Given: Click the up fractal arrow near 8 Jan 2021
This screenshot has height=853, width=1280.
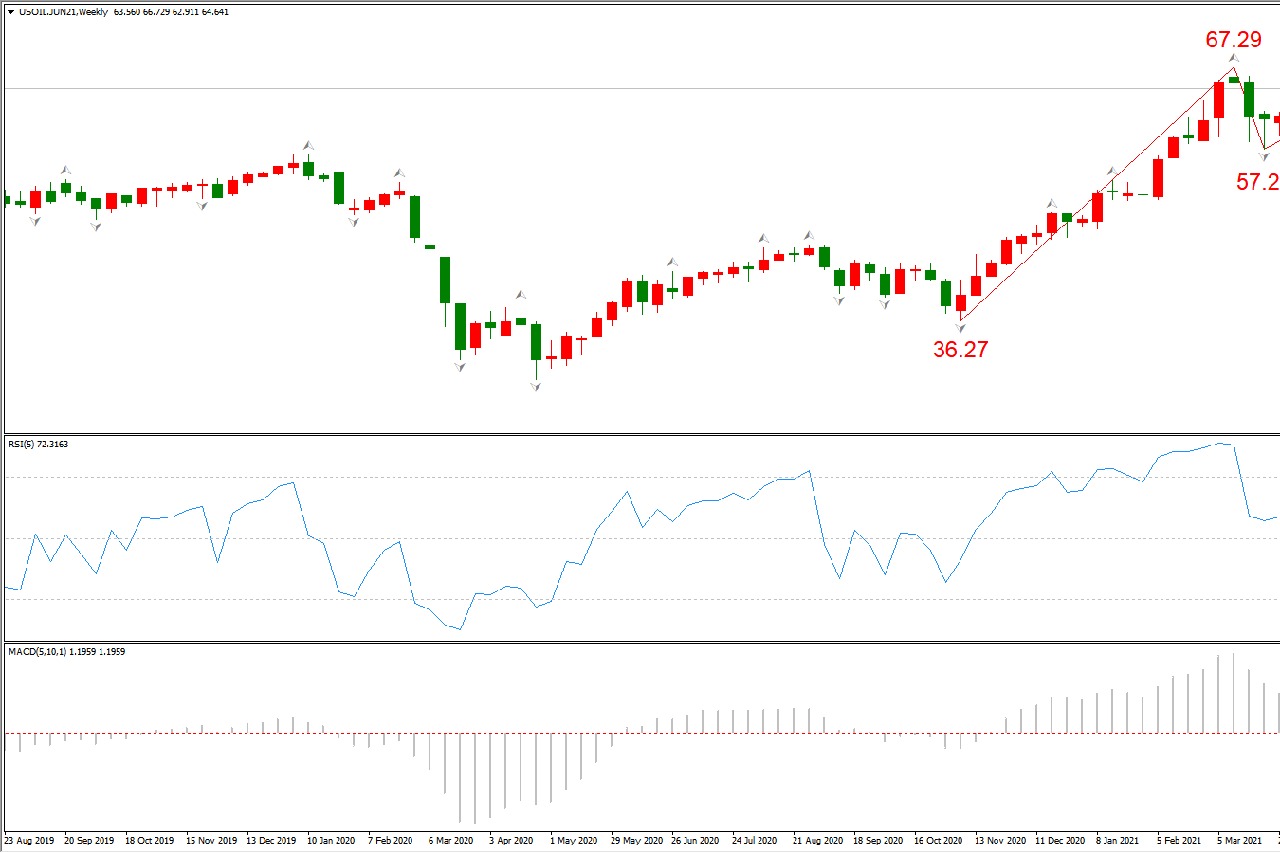Looking at the screenshot, I should point(1111,172).
